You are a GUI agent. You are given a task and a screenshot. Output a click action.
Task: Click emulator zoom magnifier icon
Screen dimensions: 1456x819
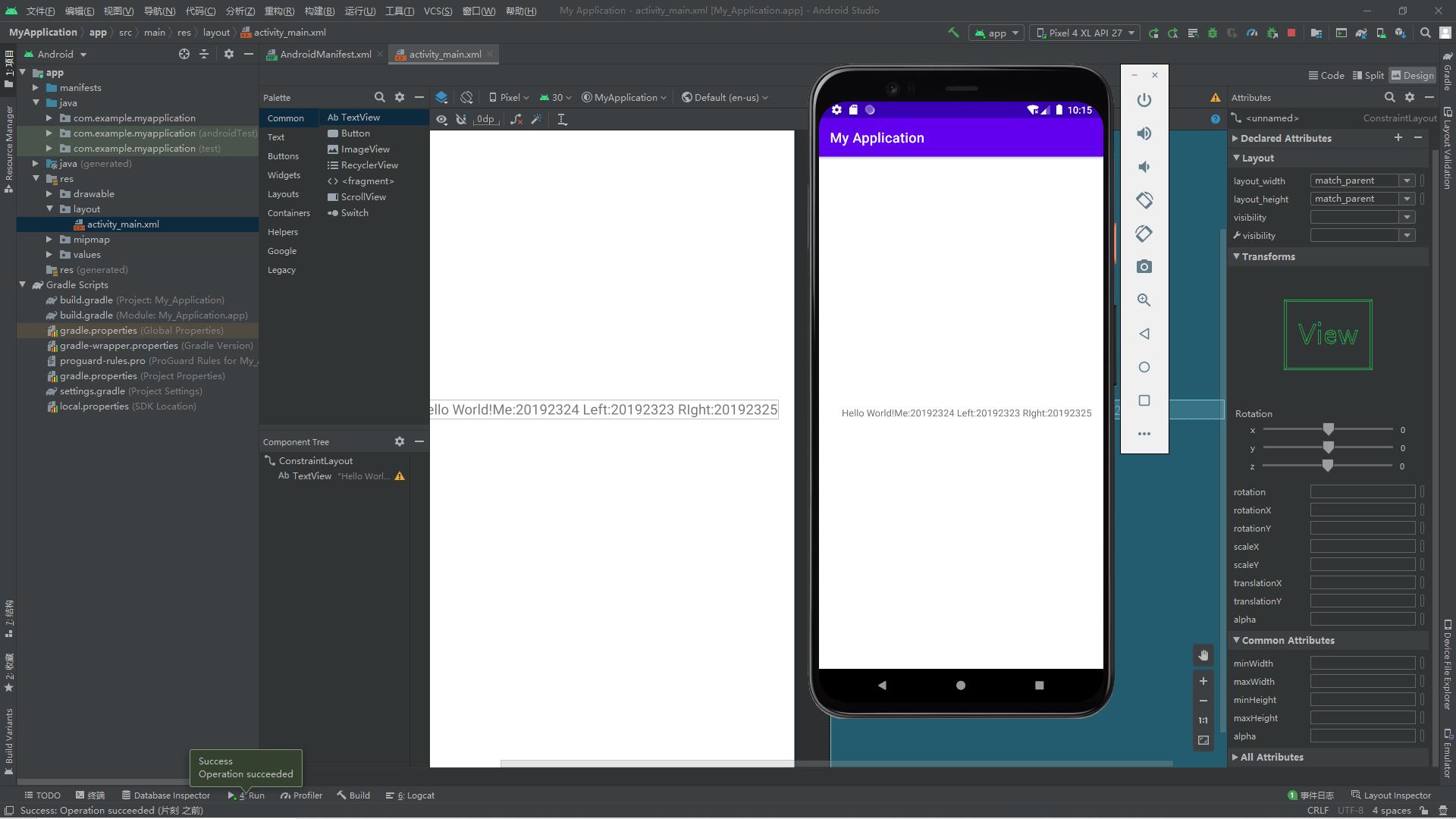pyautogui.click(x=1144, y=300)
